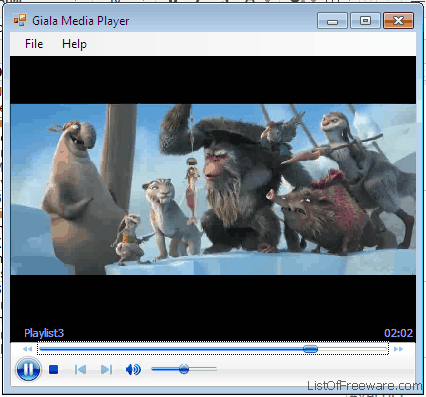The height and width of the screenshot is (397, 426).
Task: Open the Help menu
Action: [74, 44]
